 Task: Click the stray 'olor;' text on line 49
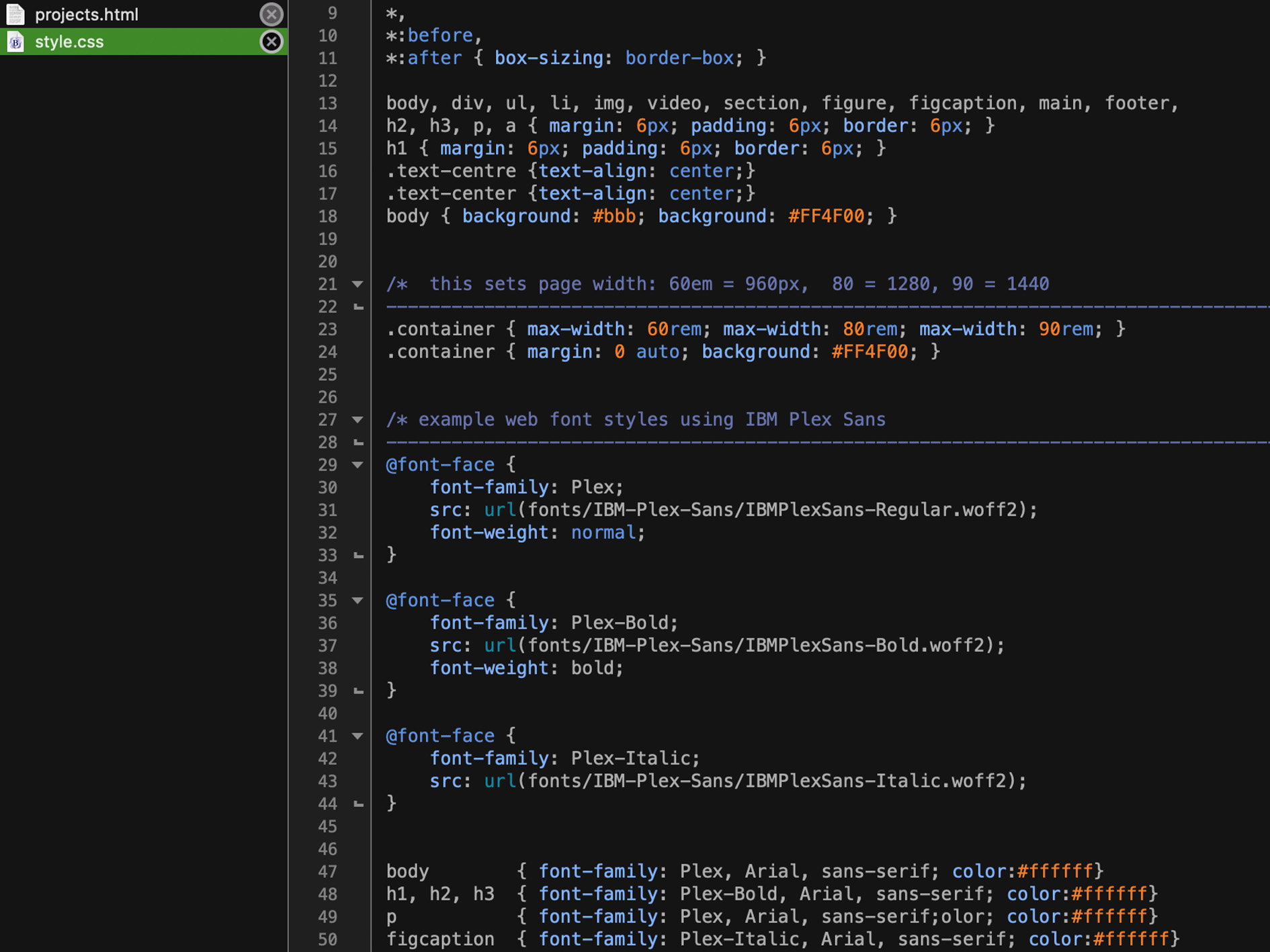point(968,916)
